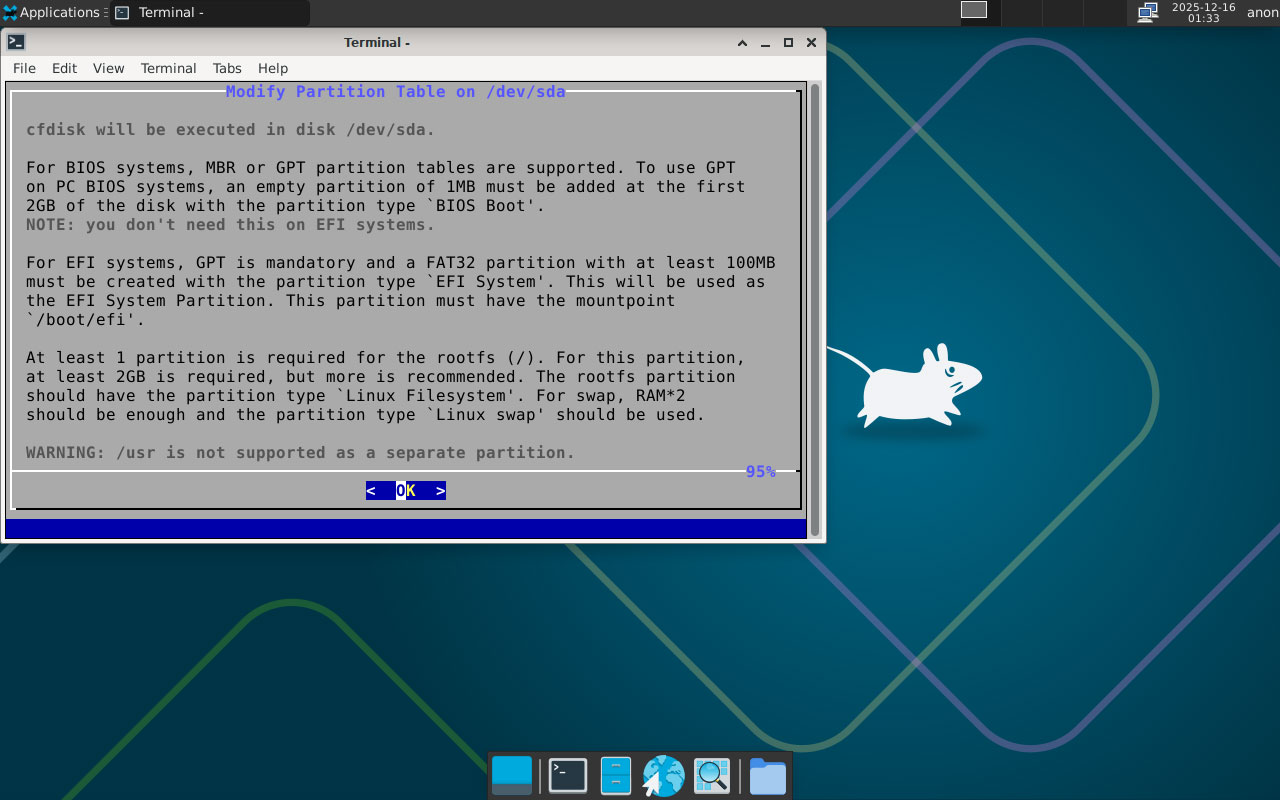Open the File menu
The height and width of the screenshot is (800, 1280).
pyautogui.click(x=24, y=68)
